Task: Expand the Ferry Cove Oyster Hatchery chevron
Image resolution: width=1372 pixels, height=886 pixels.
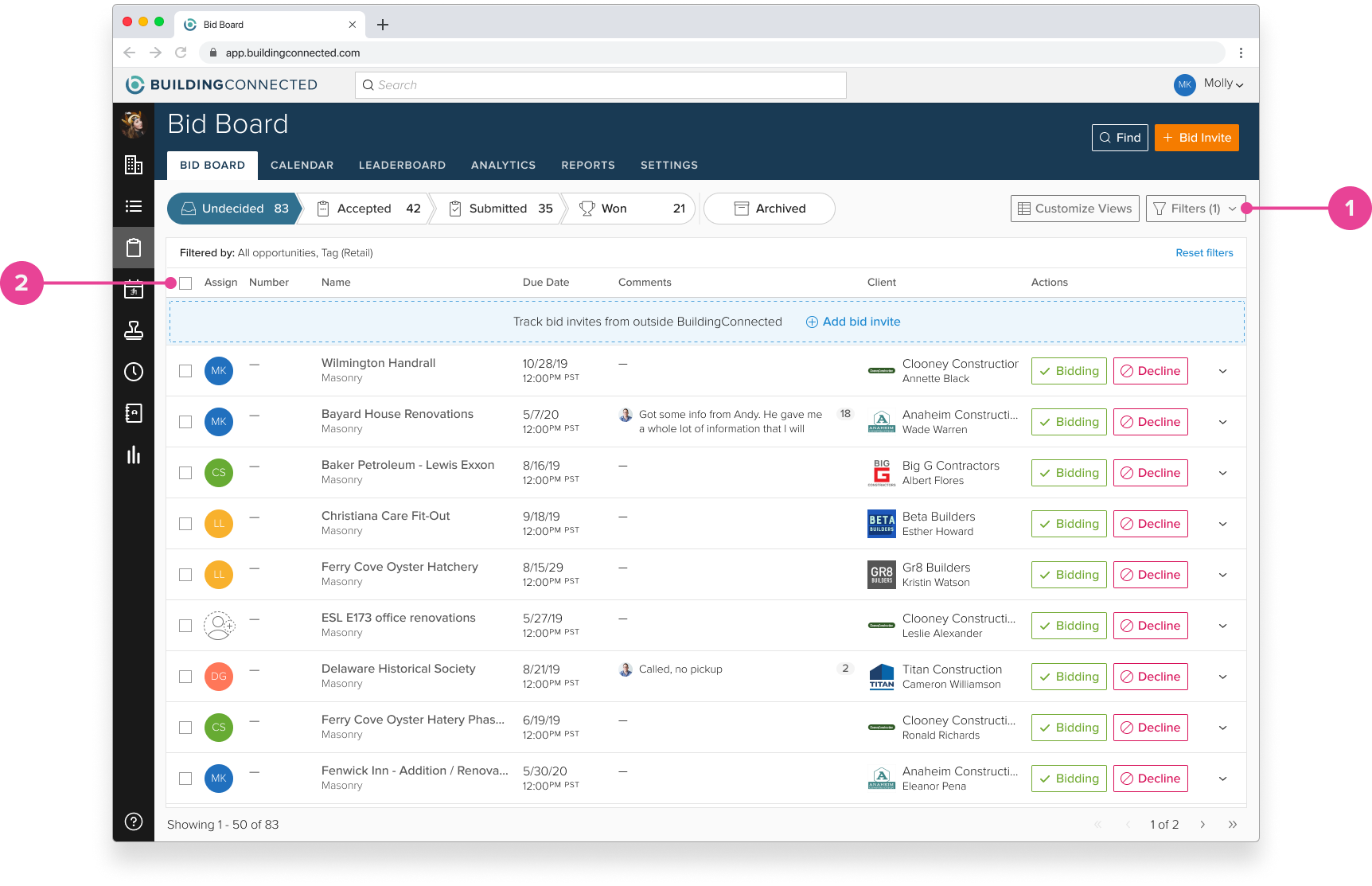Action: pos(1223,575)
